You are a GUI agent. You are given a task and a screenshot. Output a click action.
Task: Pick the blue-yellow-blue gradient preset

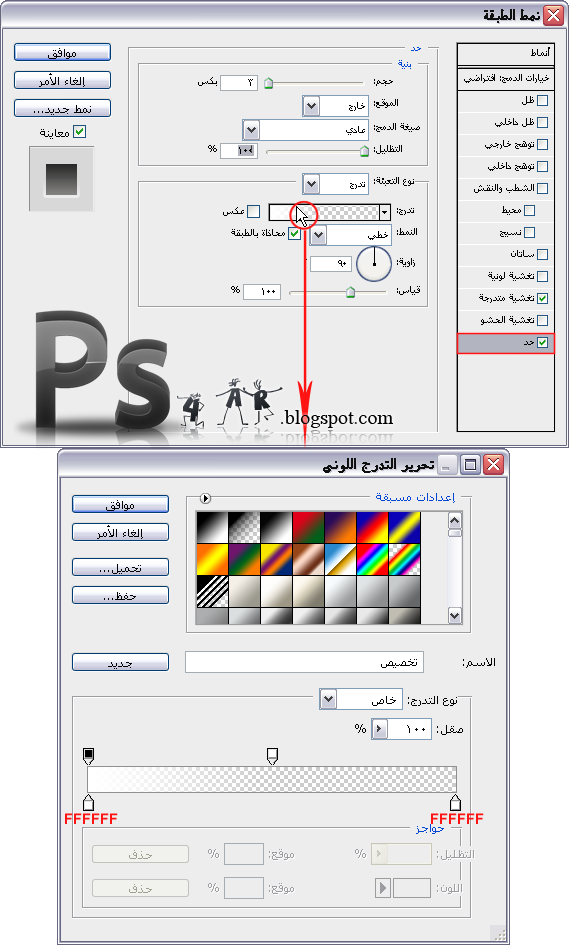click(404, 527)
